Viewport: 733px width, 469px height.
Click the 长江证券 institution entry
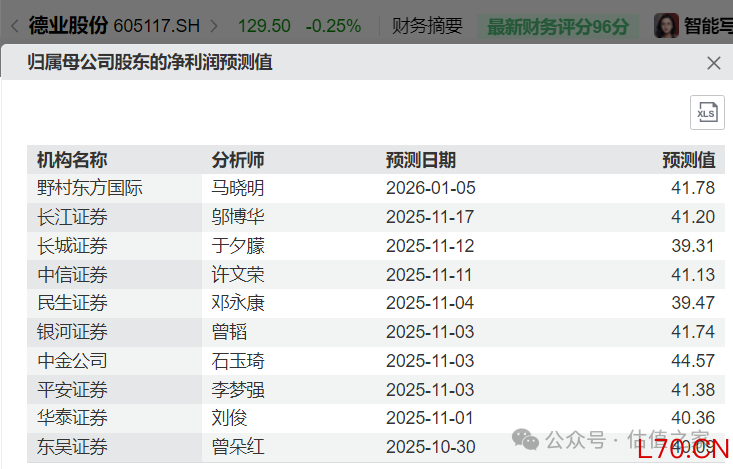coord(72,217)
